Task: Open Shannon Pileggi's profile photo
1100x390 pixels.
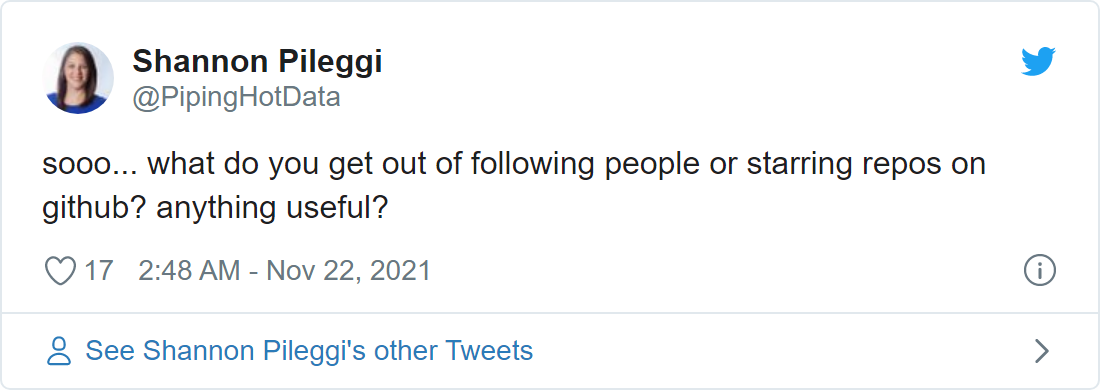Action: click(78, 78)
